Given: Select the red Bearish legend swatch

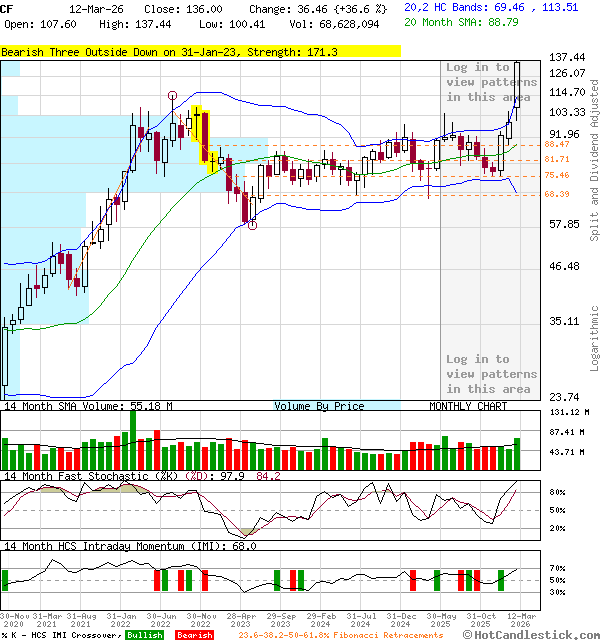Looking at the screenshot, I should [194, 635].
